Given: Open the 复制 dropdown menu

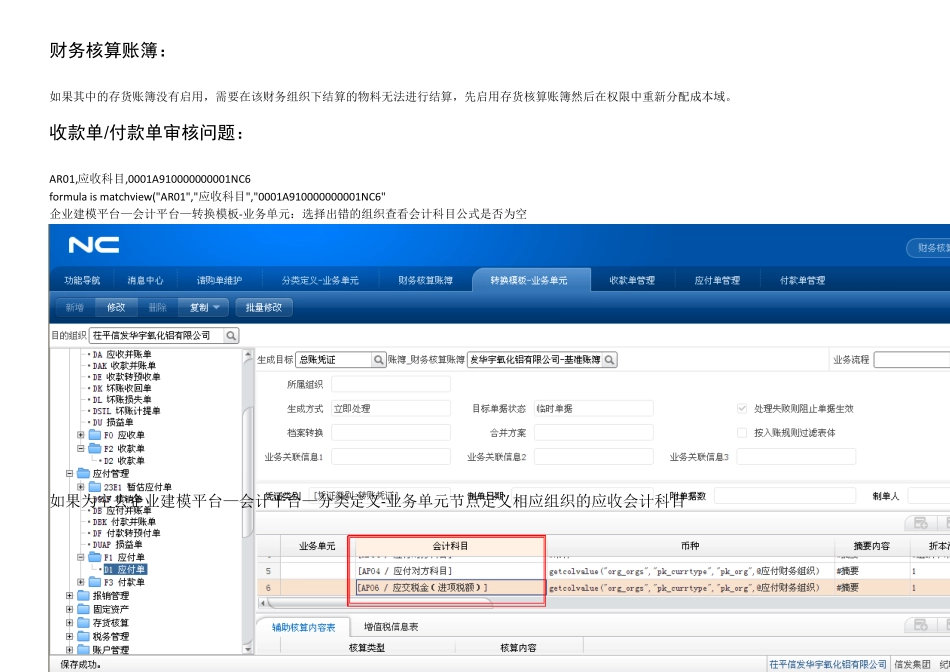Looking at the screenshot, I should point(204,308).
